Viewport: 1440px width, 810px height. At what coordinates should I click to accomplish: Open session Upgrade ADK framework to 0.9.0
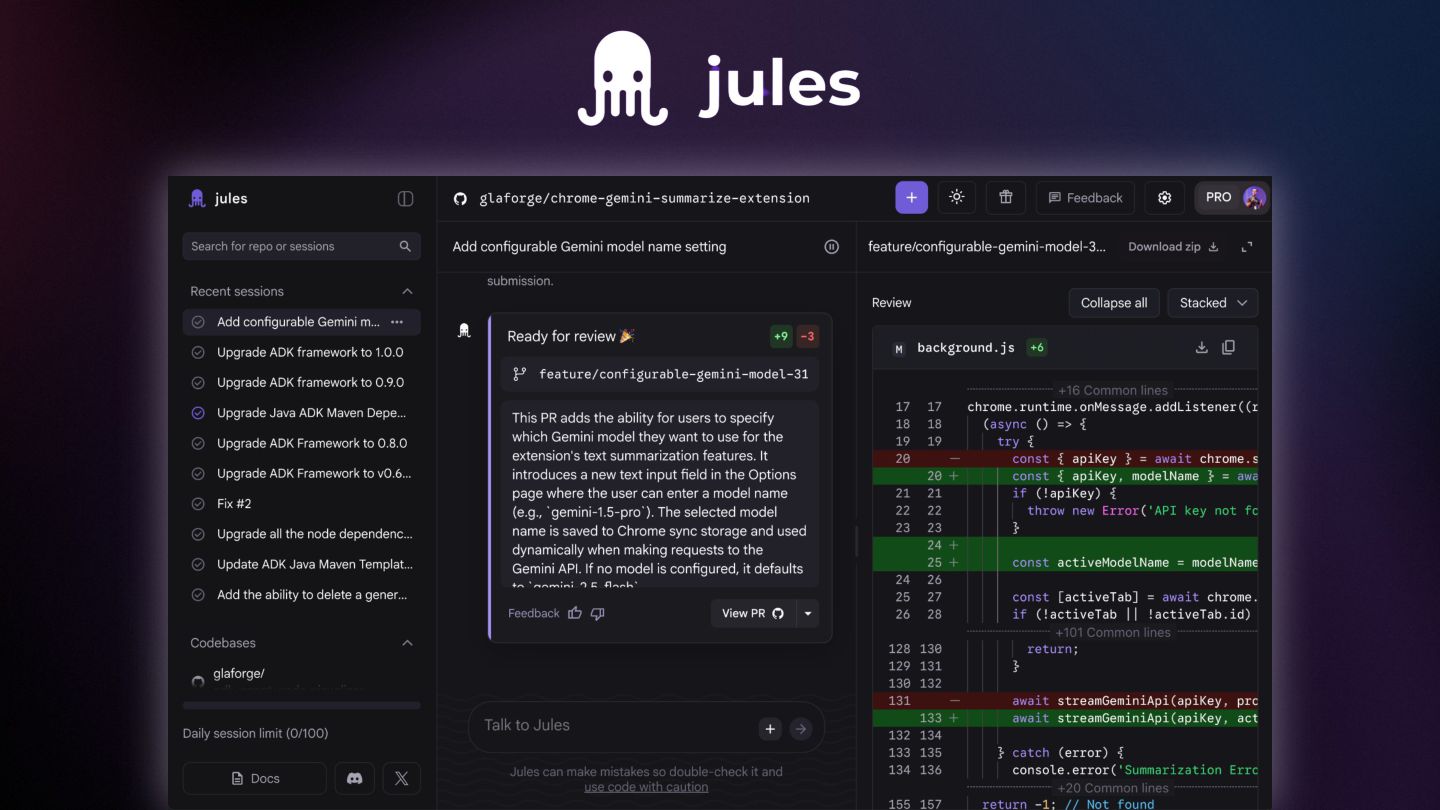[301, 382]
